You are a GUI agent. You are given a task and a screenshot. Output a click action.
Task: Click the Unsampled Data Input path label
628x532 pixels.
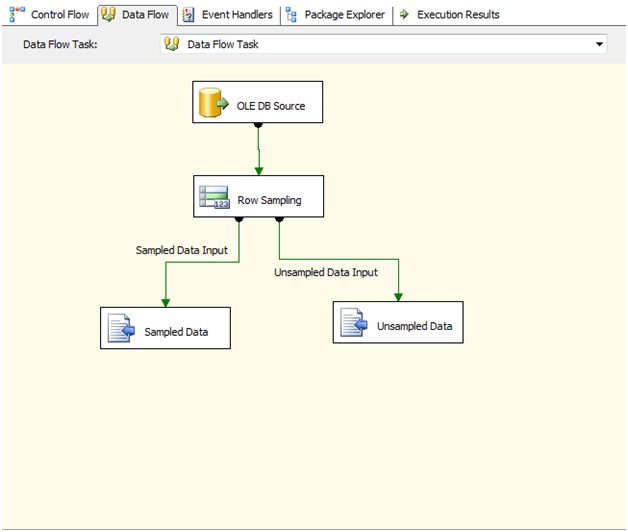(x=326, y=272)
